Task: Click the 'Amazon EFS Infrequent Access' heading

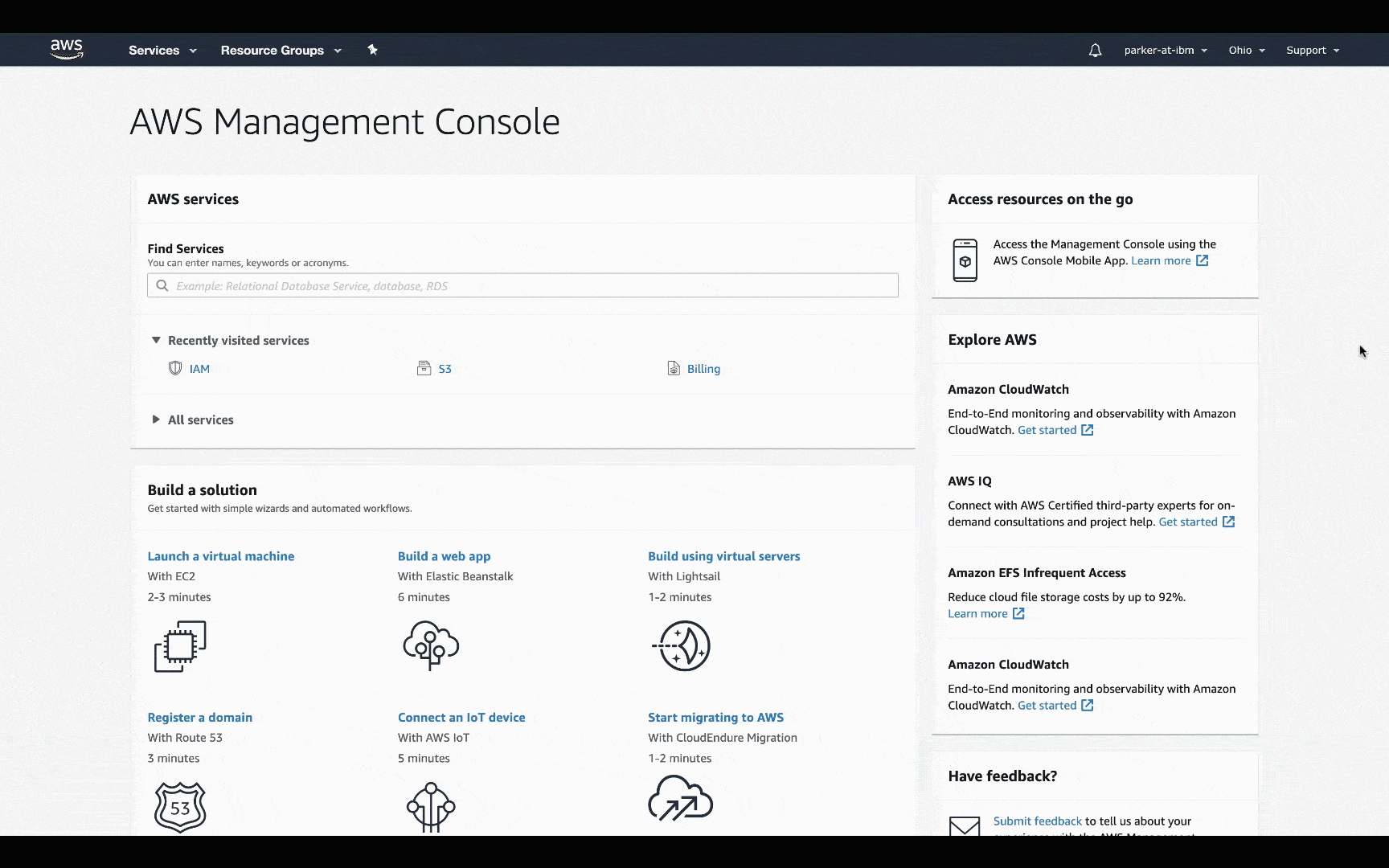Action: pos(1037,572)
